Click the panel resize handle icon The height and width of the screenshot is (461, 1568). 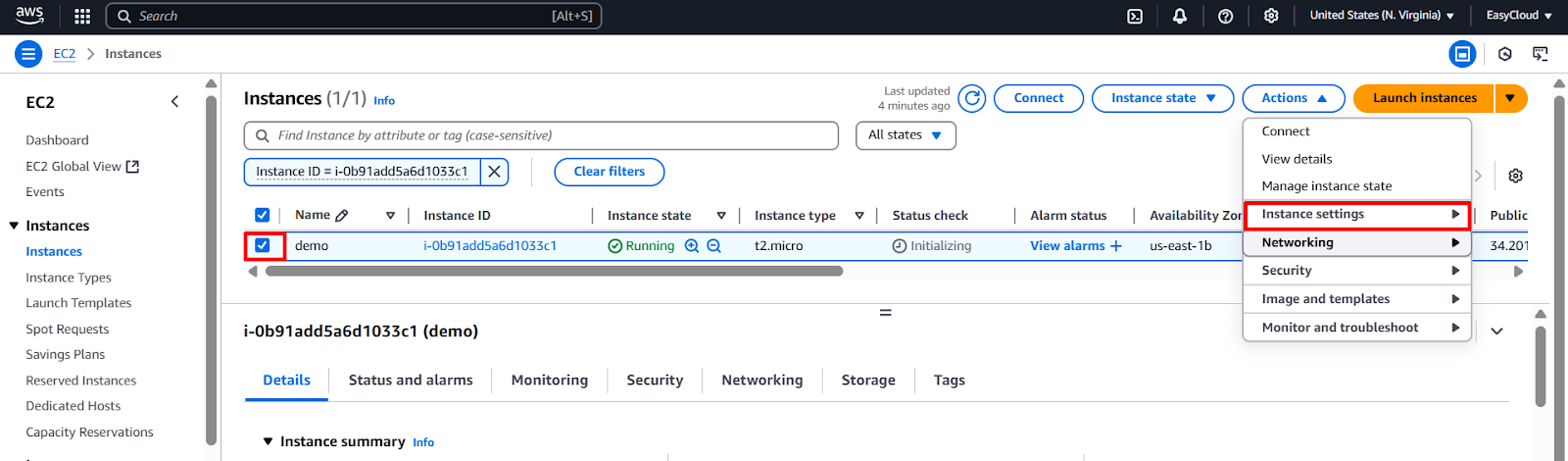[885, 313]
